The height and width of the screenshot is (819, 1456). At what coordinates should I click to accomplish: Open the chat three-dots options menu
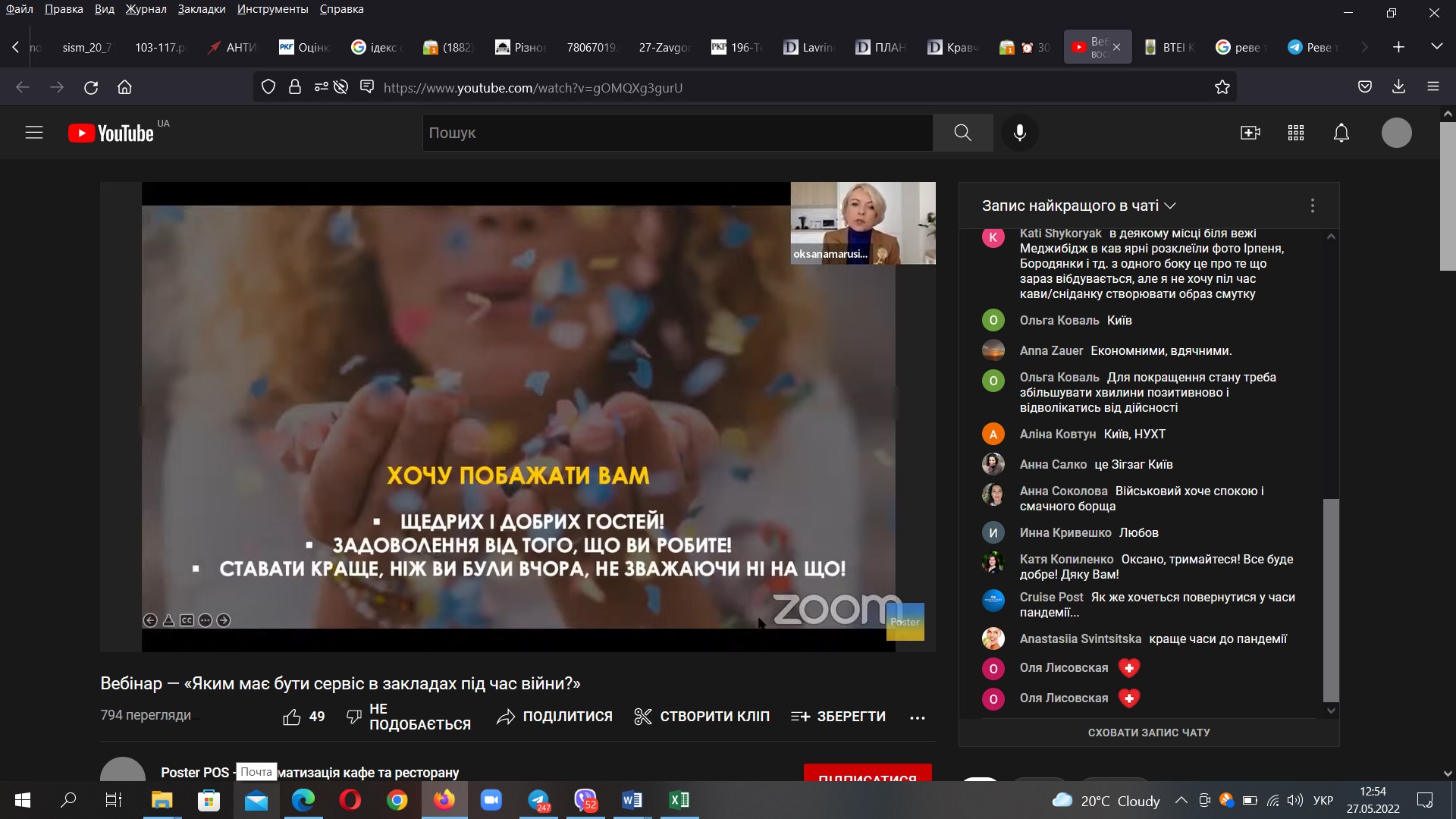1312,206
